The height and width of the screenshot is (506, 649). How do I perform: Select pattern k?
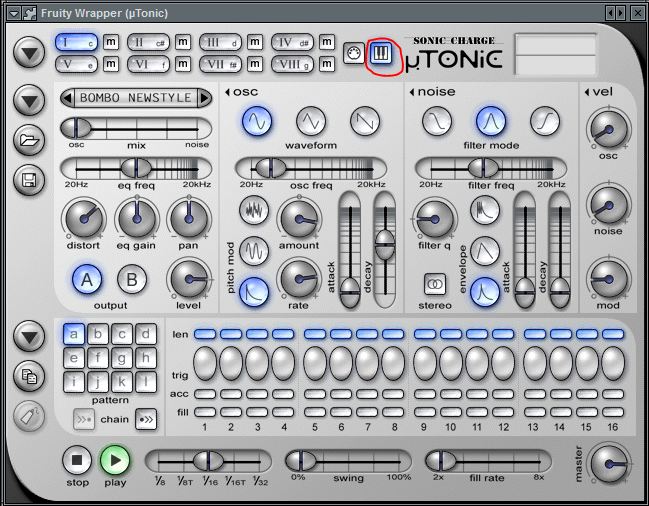click(x=122, y=382)
